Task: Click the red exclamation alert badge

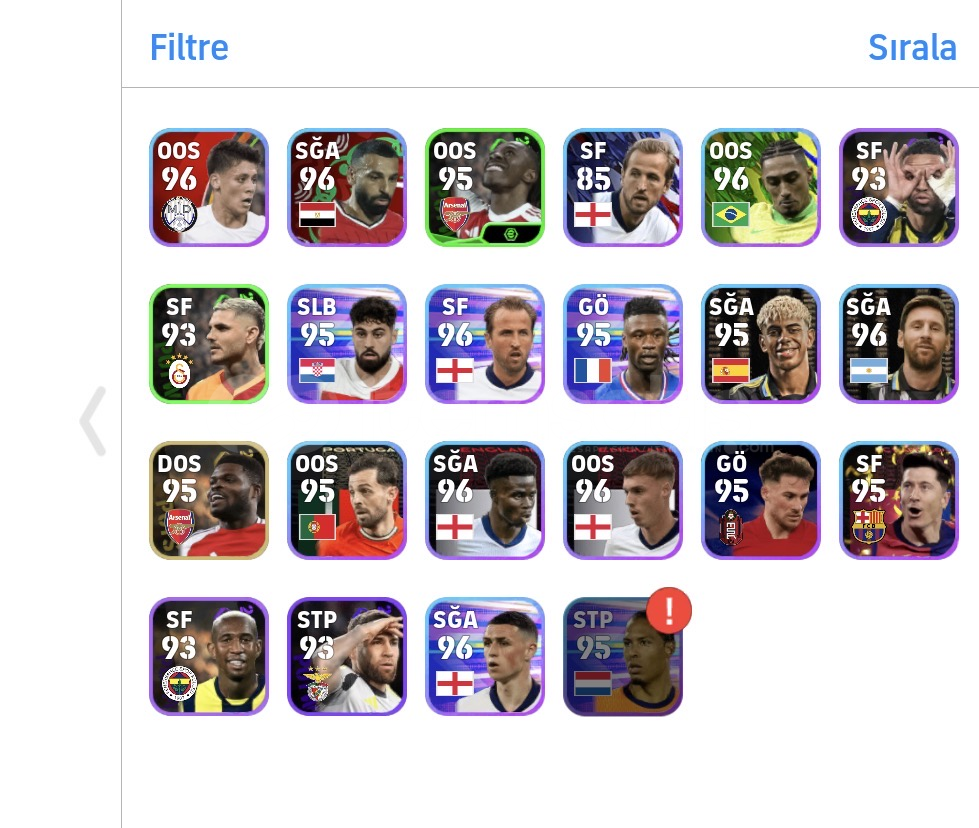Action: pyautogui.click(x=669, y=611)
